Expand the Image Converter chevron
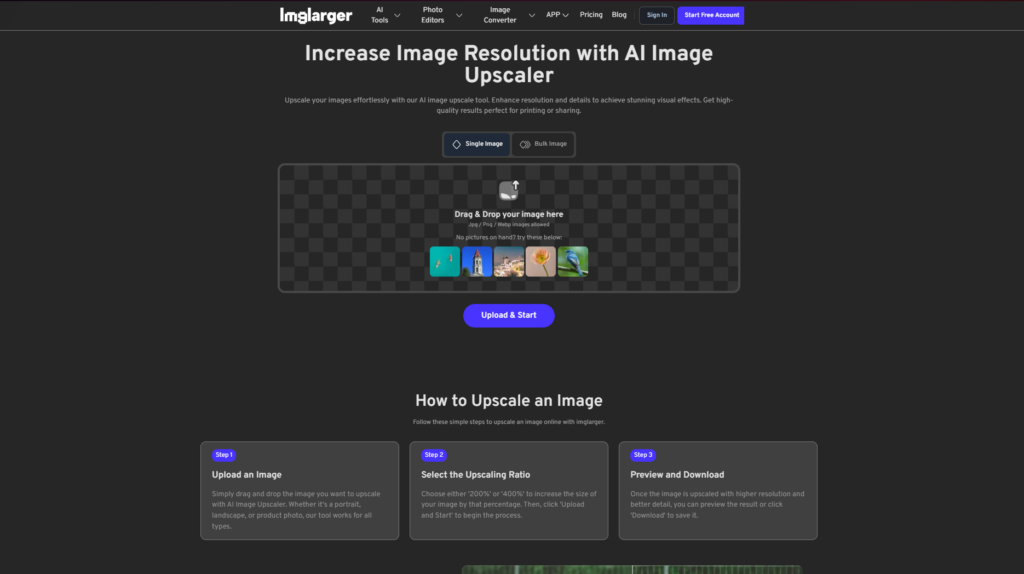The width and height of the screenshot is (1024, 574). click(x=532, y=15)
